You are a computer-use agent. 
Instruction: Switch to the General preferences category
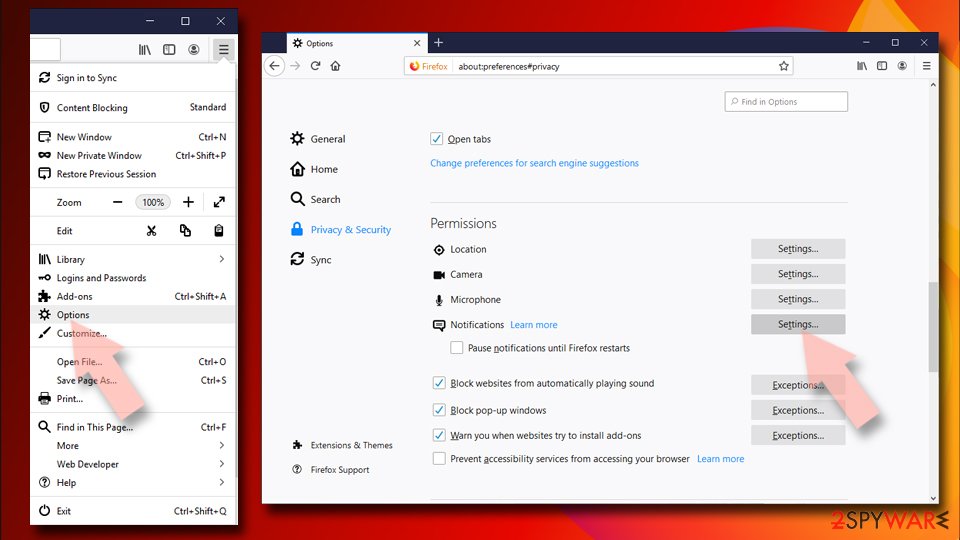[x=318, y=139]
